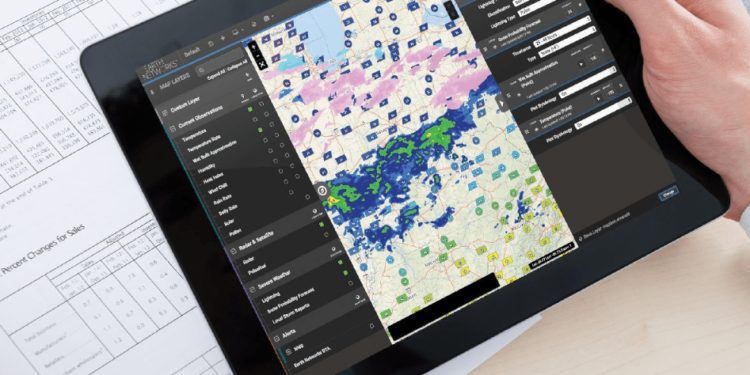This screenshot has width=750, height=375.
Task: Collapse the right panel with the arrow tab
Action: (x=501, y=103)
